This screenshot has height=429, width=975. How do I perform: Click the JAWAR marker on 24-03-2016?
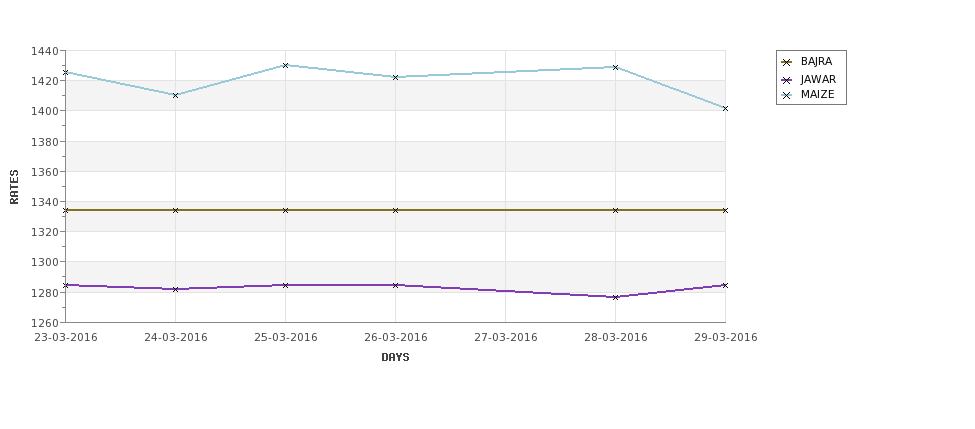click(x=175, y=289)
